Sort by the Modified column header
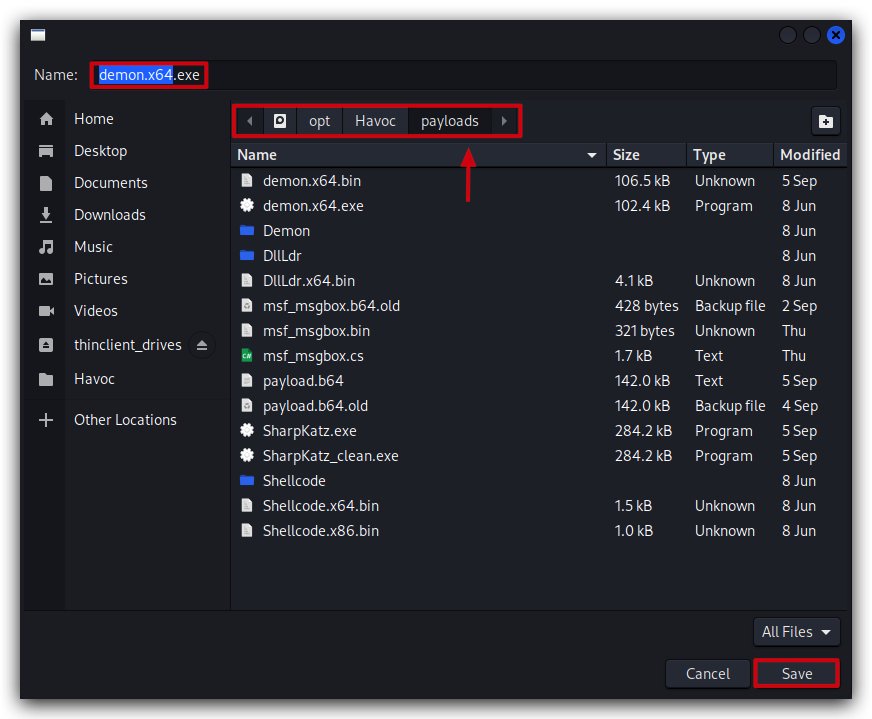This screenshot has height=719, width=872. pyautogui.click(x=810, y=155)
